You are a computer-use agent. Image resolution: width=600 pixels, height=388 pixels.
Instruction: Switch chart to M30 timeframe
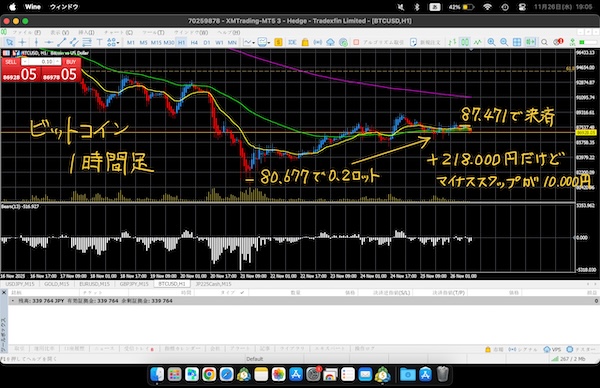[169, 42]
